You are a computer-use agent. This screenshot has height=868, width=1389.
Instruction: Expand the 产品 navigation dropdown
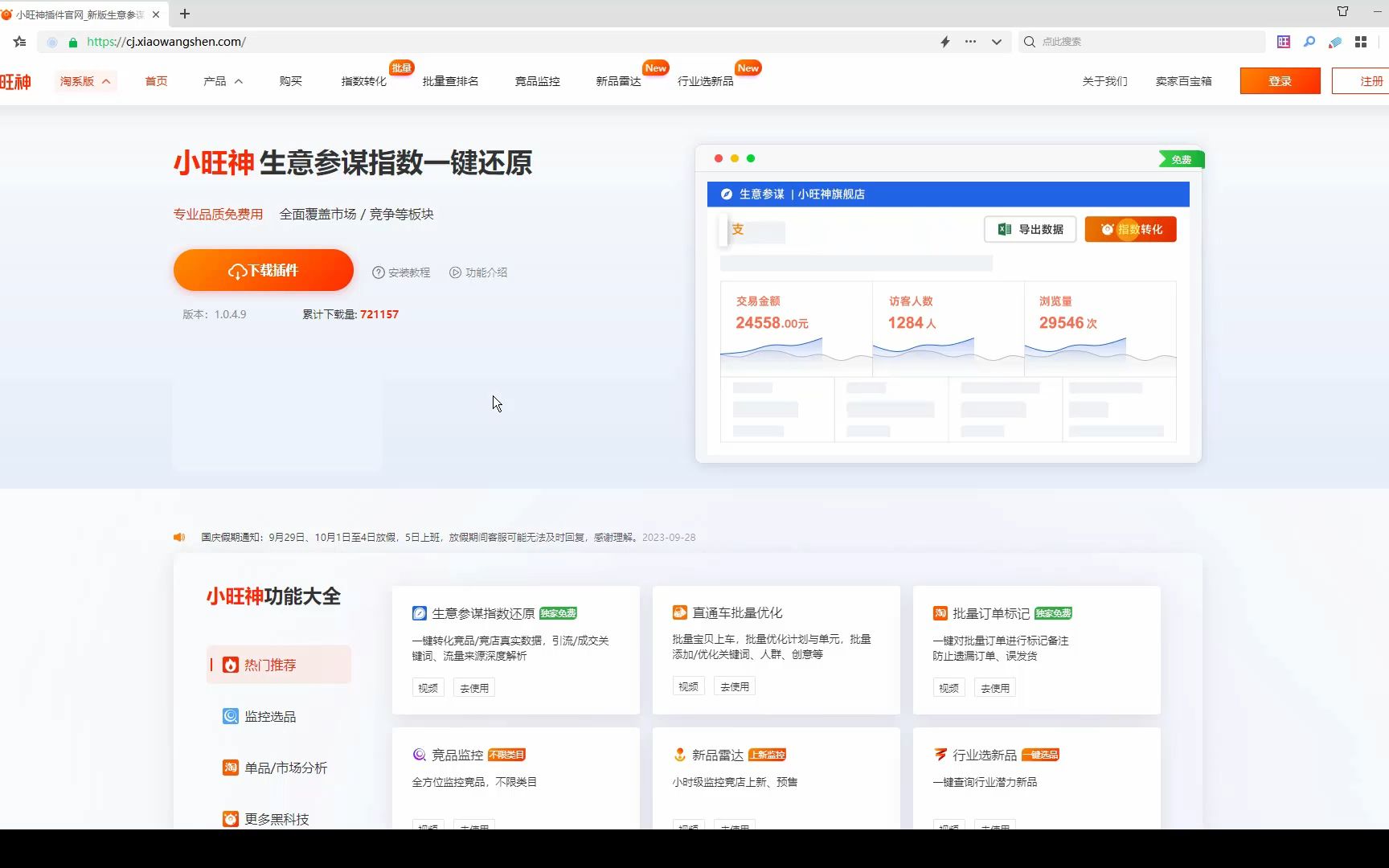[223, 81]
